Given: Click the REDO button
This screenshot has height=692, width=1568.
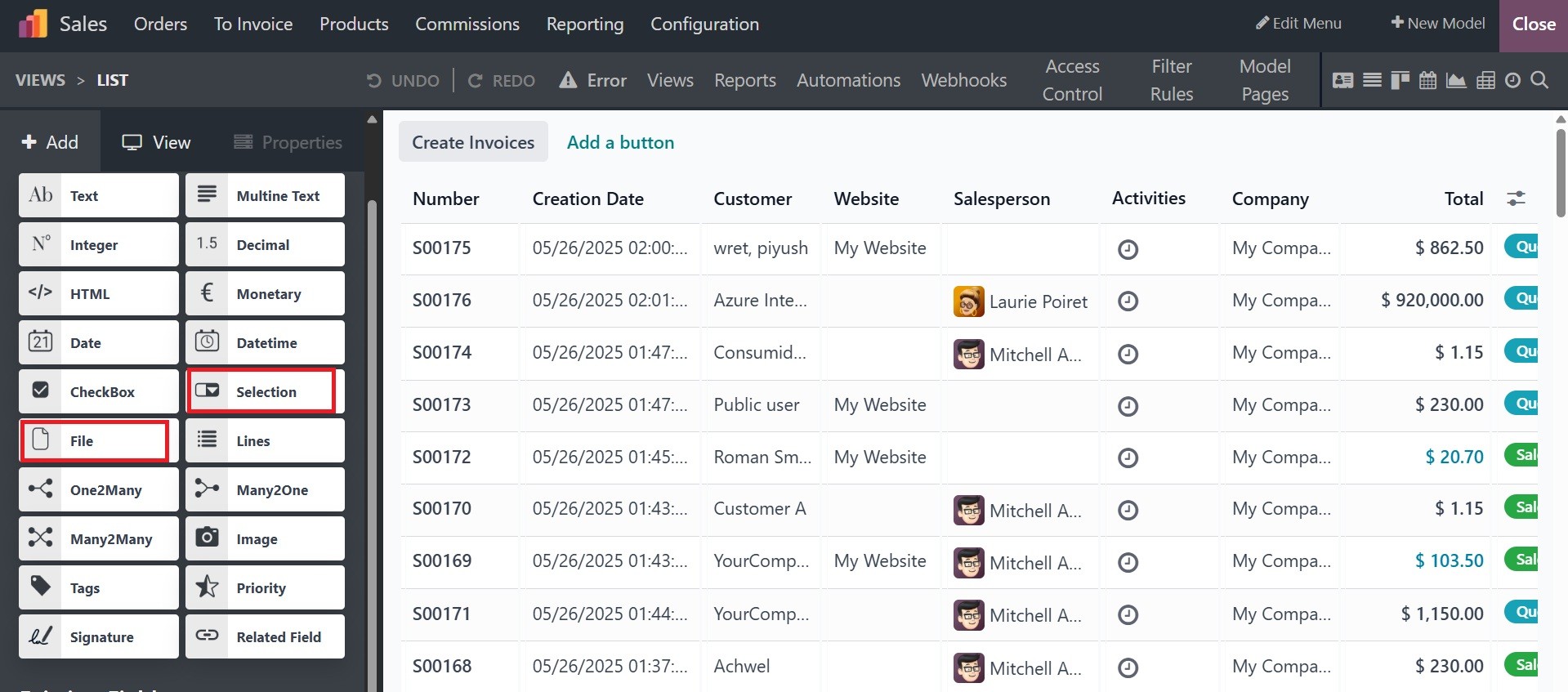Looking at the screenshot, I should 502,80.
